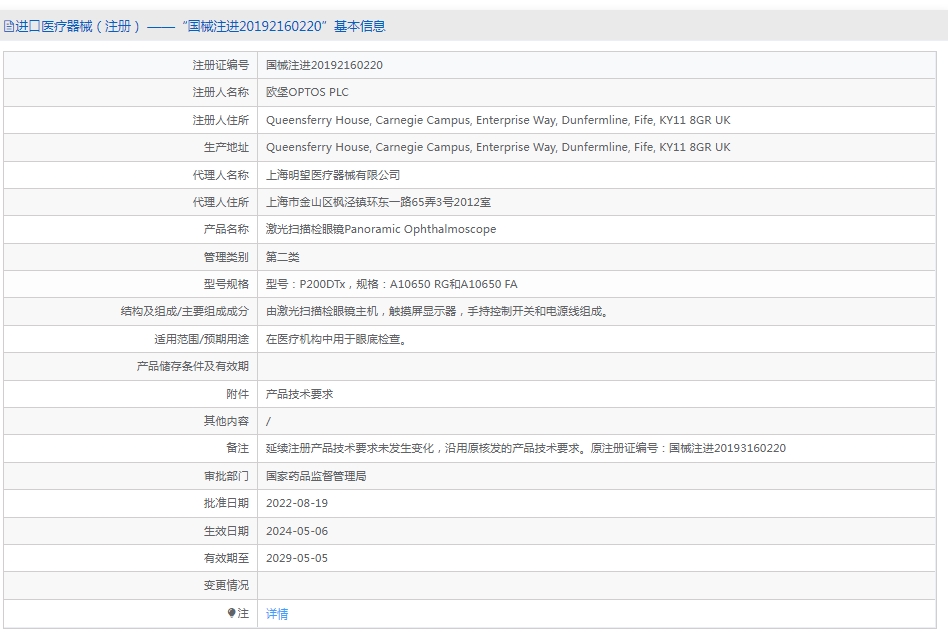Select the 第二类 value

(282, 257)
